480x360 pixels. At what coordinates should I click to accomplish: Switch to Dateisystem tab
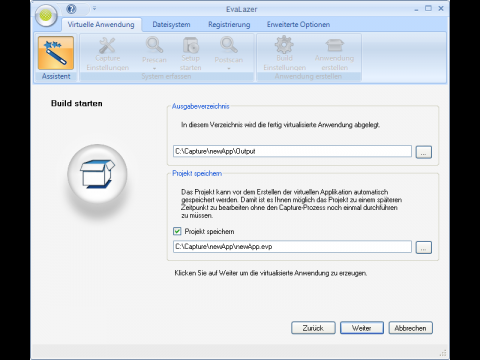pyautogui.click(x=171, y=24)
